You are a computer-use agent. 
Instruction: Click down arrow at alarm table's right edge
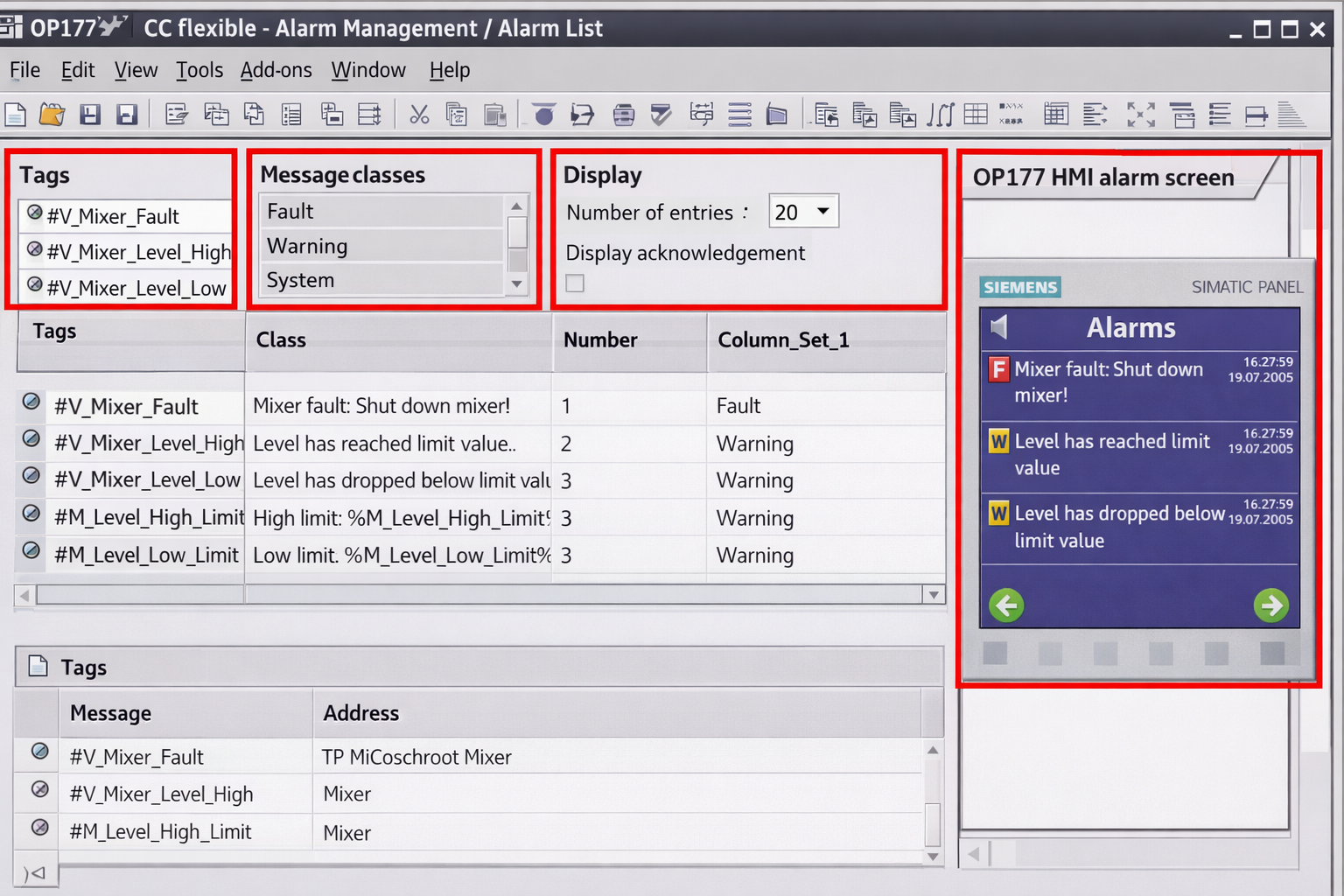[934, 595]
